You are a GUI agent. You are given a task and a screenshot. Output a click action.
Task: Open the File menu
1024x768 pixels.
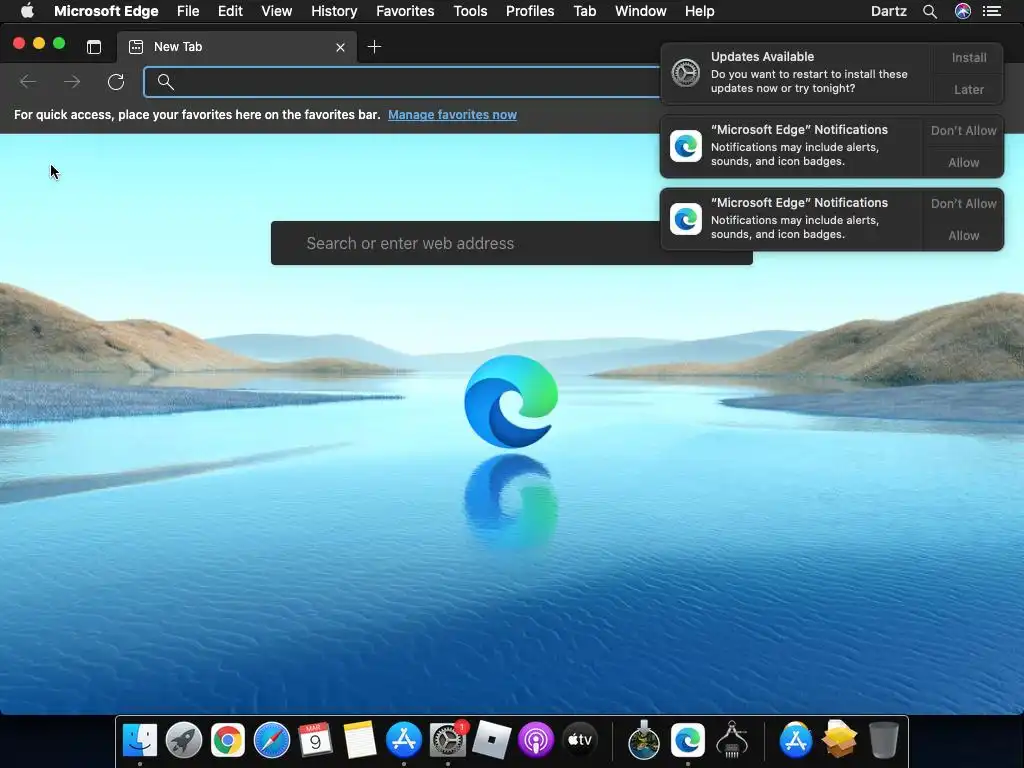click(x=188, y=11)
